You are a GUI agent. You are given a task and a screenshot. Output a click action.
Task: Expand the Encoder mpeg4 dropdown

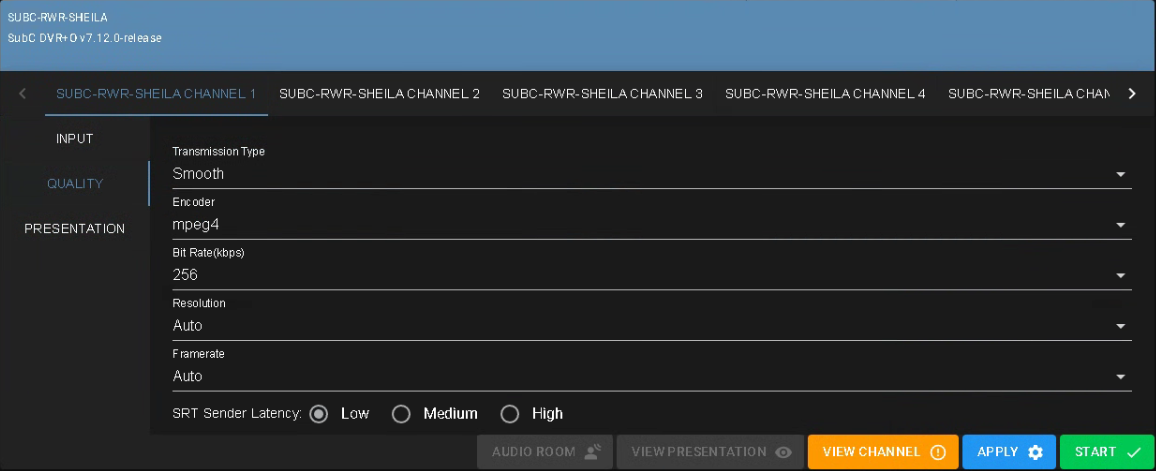[x=1120, y=225]
